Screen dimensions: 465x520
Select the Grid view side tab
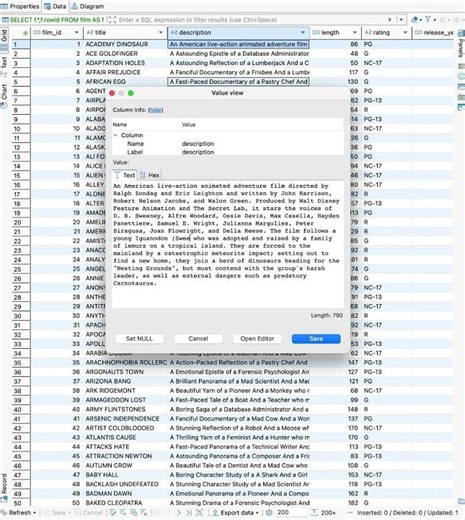pos(4,39)
